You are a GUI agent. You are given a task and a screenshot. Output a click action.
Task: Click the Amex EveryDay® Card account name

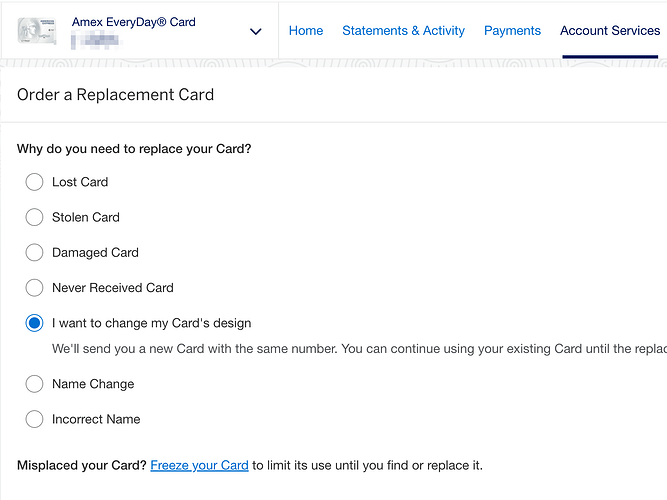click(134, 22)
